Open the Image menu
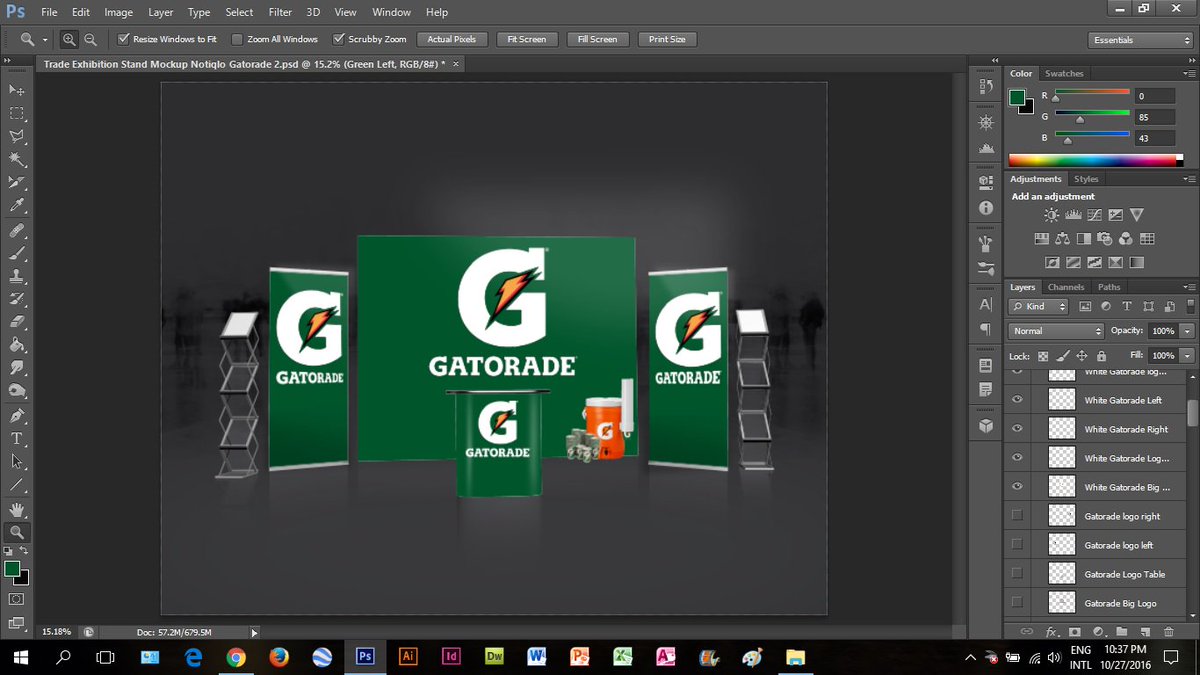The image size is (1200, 675). pyautogui.click(x=118, y=12)
